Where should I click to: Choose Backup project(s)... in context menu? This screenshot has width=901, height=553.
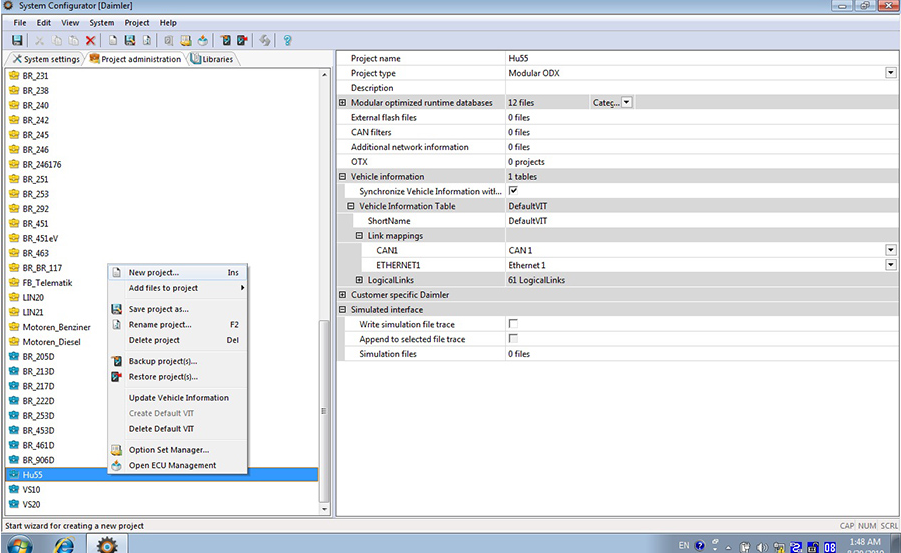point(178,361)
